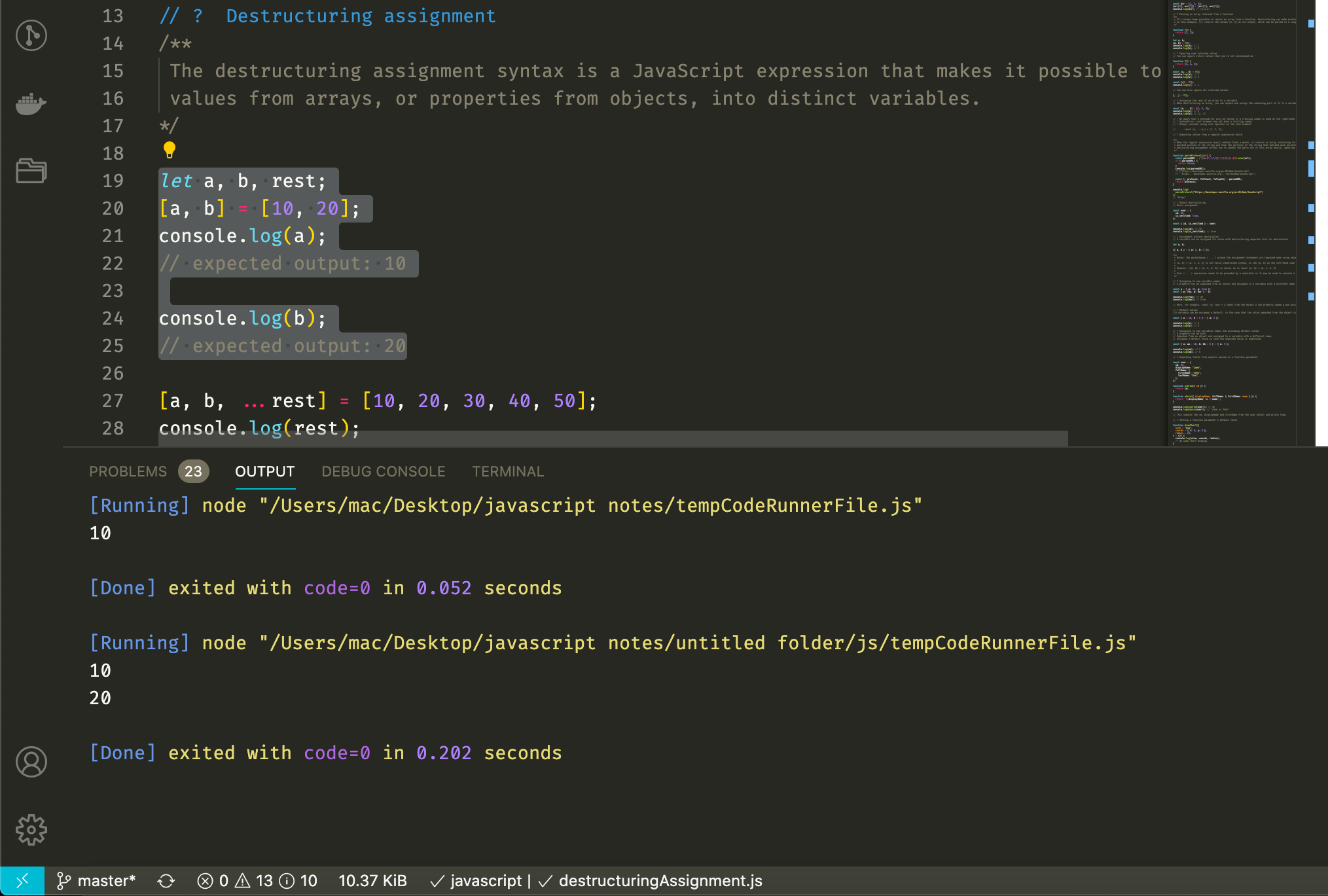1328x896 pixels.
Task: Switch to the TERMINAL tab
Action: [x=507, y=471]
